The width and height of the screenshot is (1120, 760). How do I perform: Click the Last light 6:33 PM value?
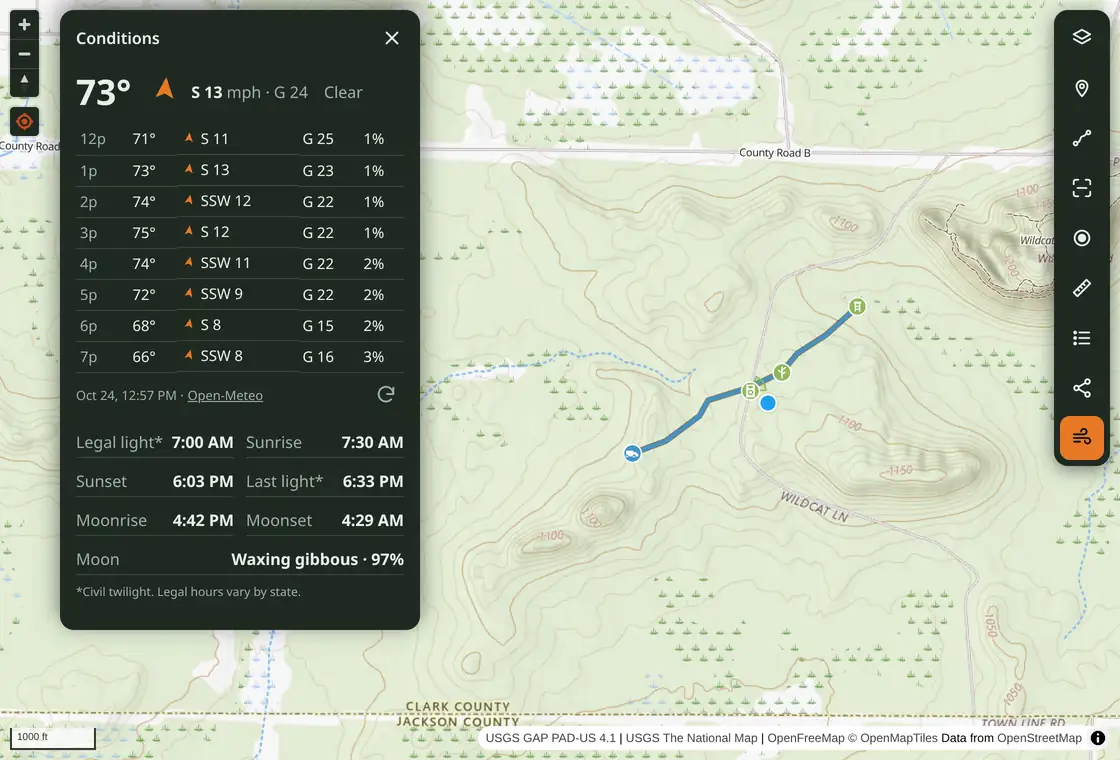[373, 481]
